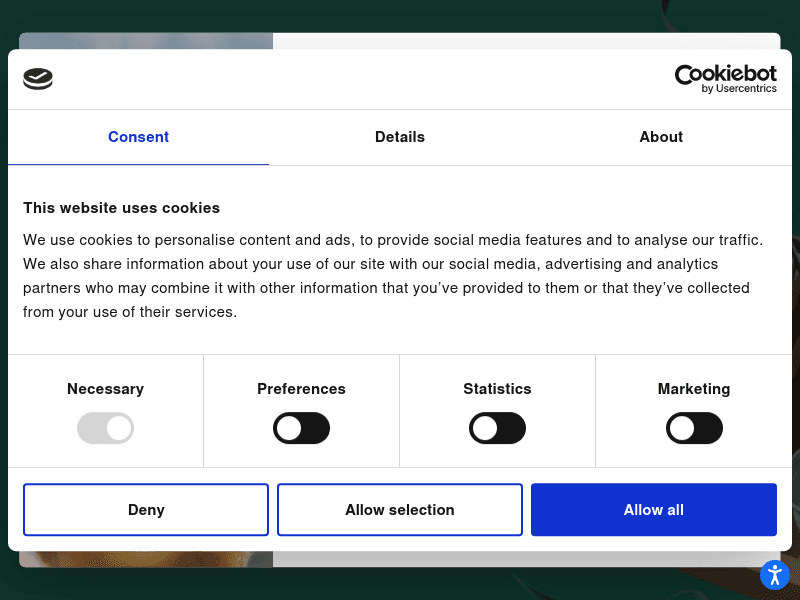Click the 'This website uses cookies' heading
800x600 pixels.
click(x=121, y=208)
